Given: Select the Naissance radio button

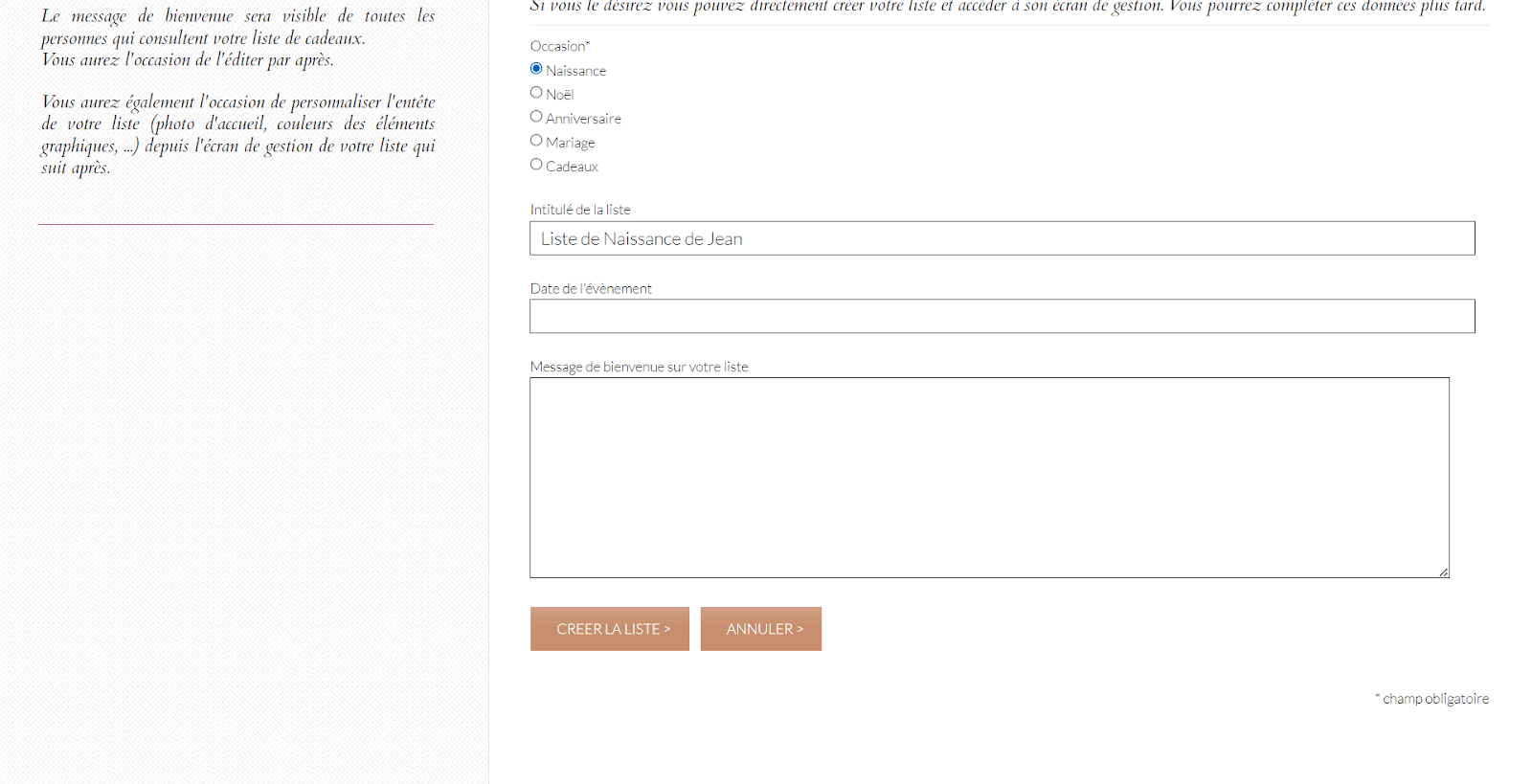Looking at the screenshot, I should coord(536,69).
